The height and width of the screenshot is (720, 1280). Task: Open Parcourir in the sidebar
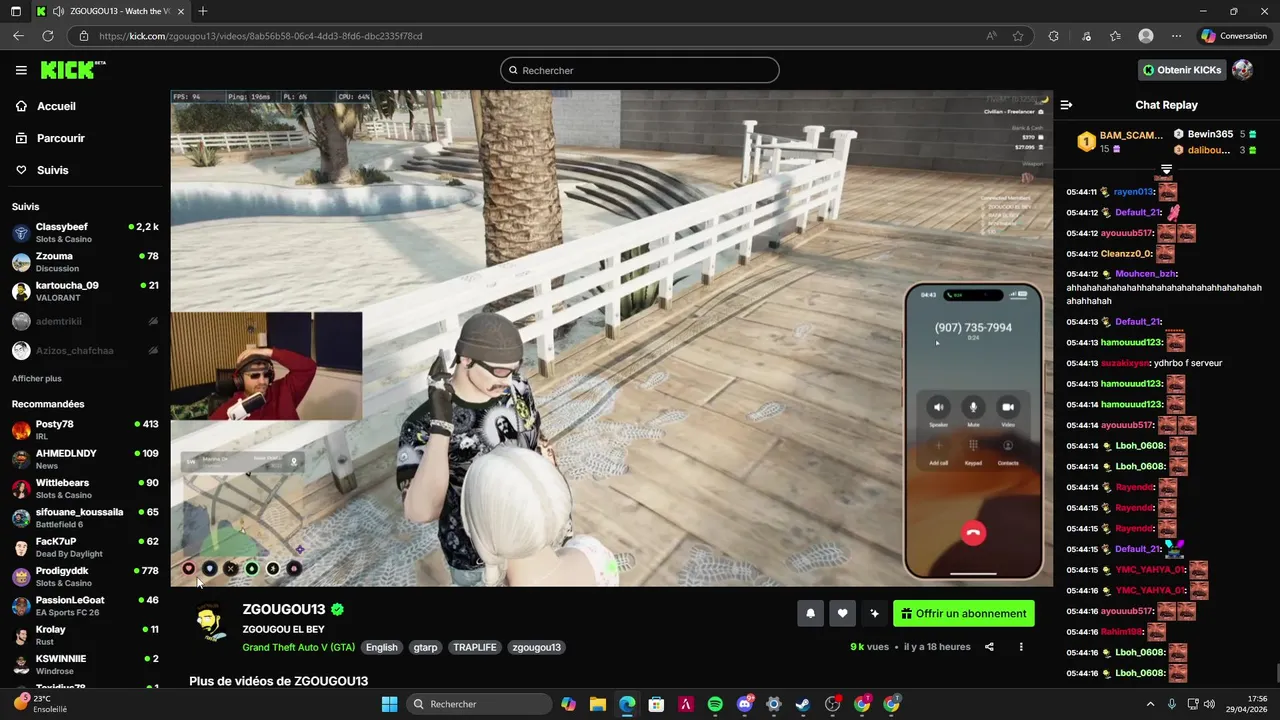coord(60,138)
